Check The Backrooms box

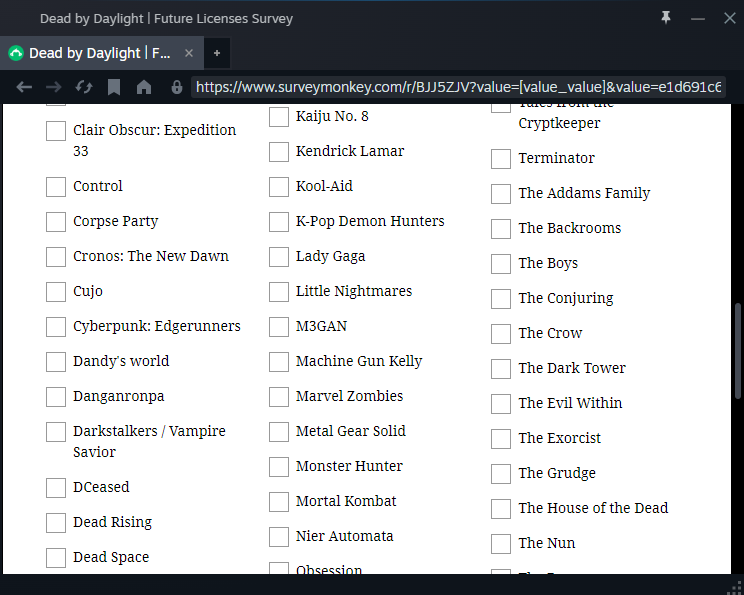[501, 229]
